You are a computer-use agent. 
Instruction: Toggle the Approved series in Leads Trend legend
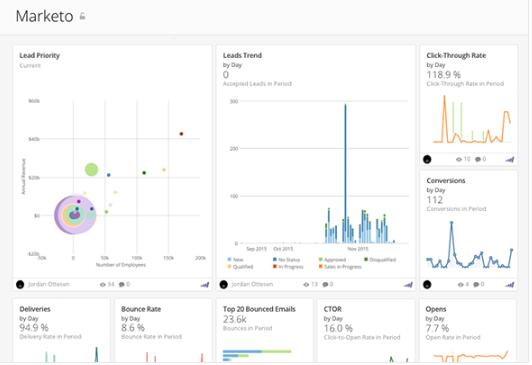click(332, 260)
